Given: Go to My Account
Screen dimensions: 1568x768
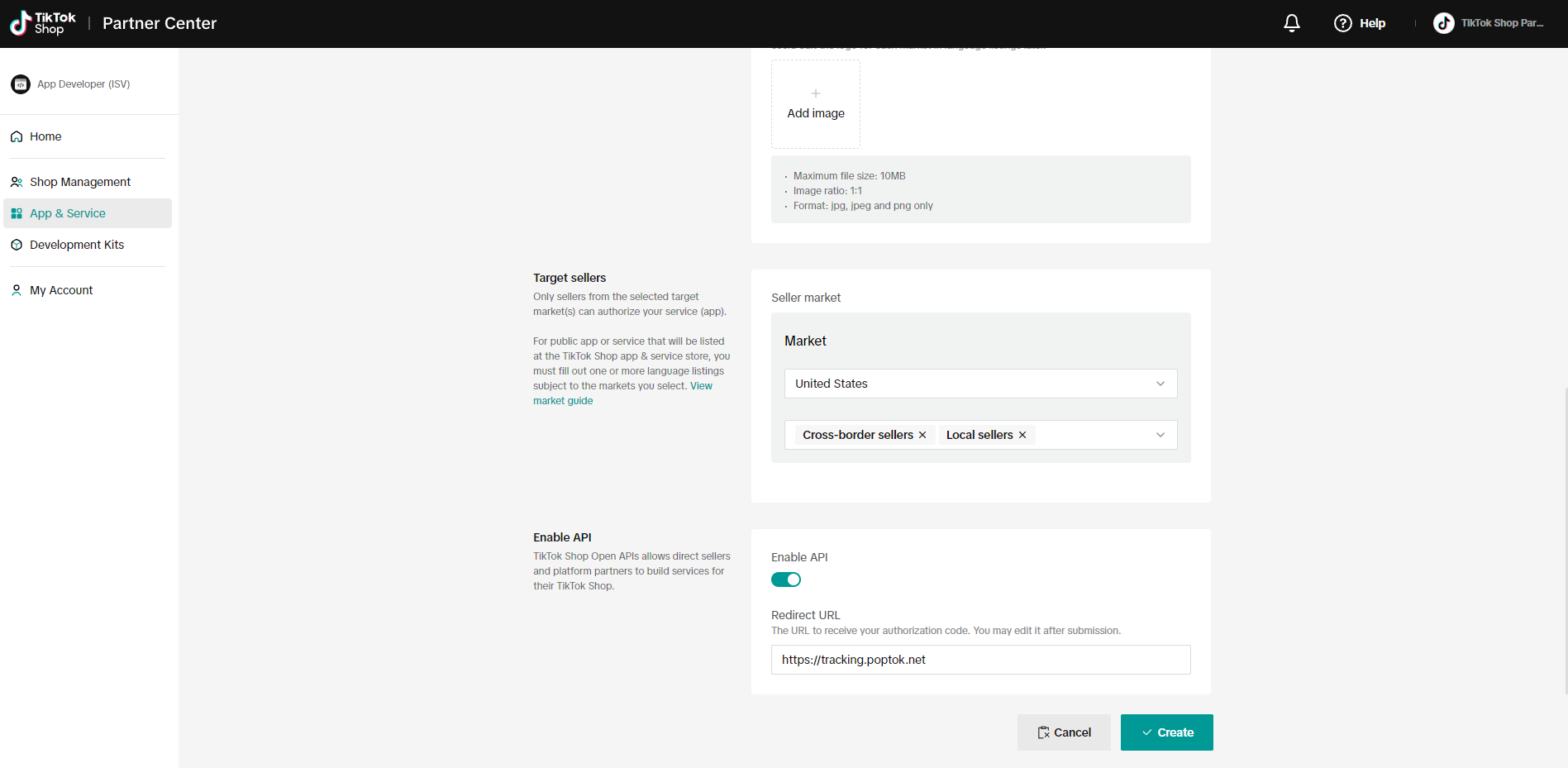Looking at the screenshot, I should click(x=61, y=290).
